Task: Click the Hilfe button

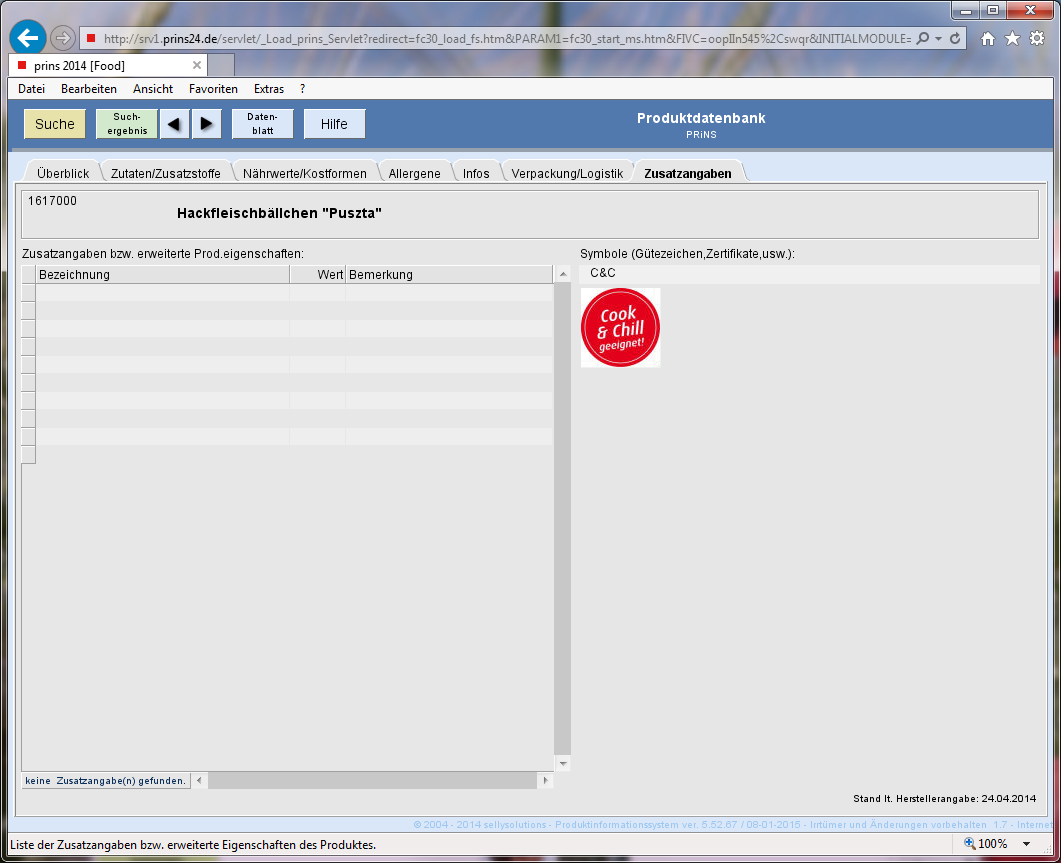Action: point(334,124)
